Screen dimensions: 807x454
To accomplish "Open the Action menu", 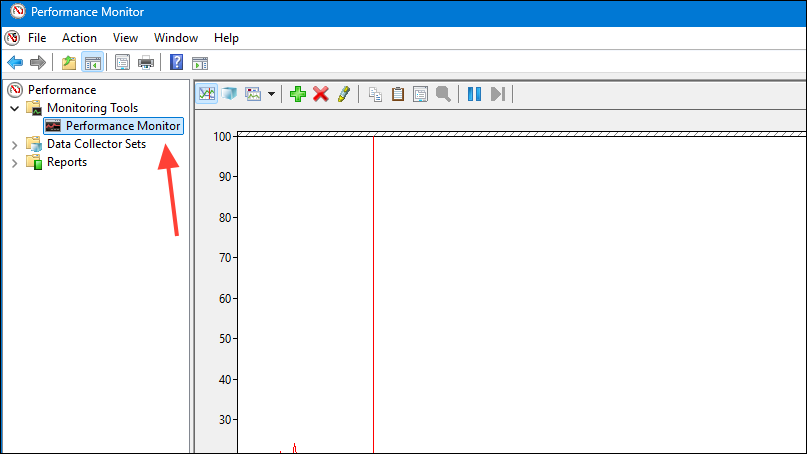I will click(x=79, y=38).
